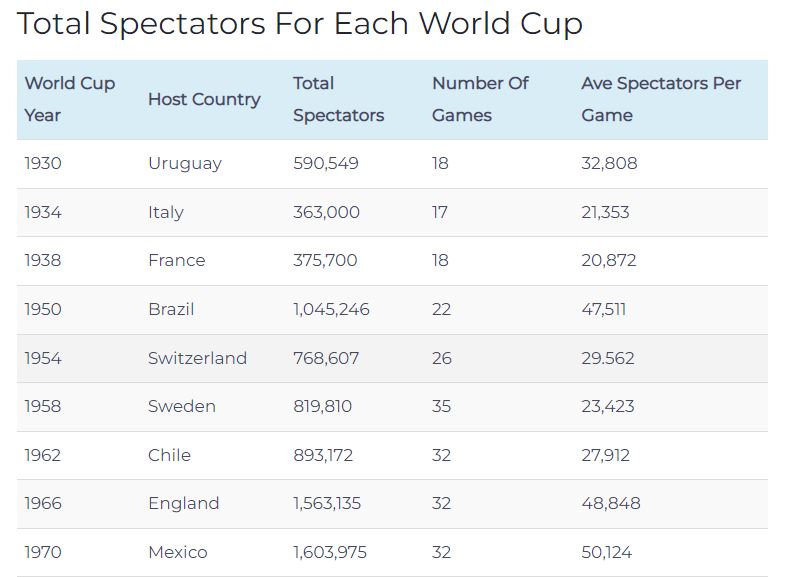
Task: Click the France host country cell
Action: [x=177, y=260]
